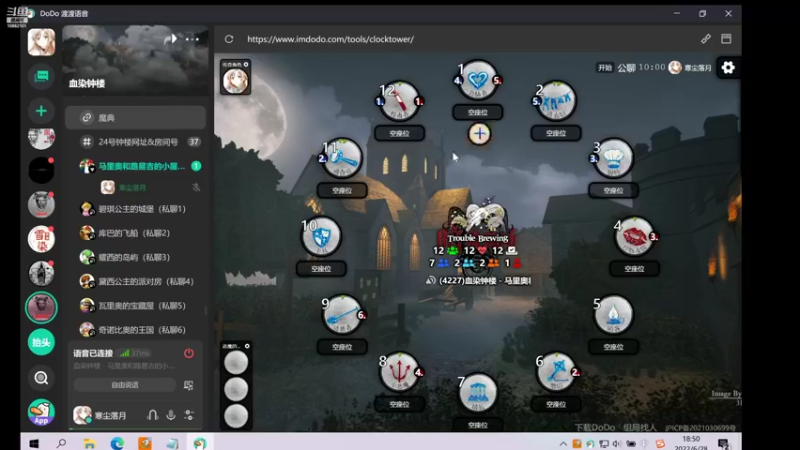Disconnect voice with red power icon
Image resolution: width=800 pixels, height=450 pixels.
click(x=189, y=353)
